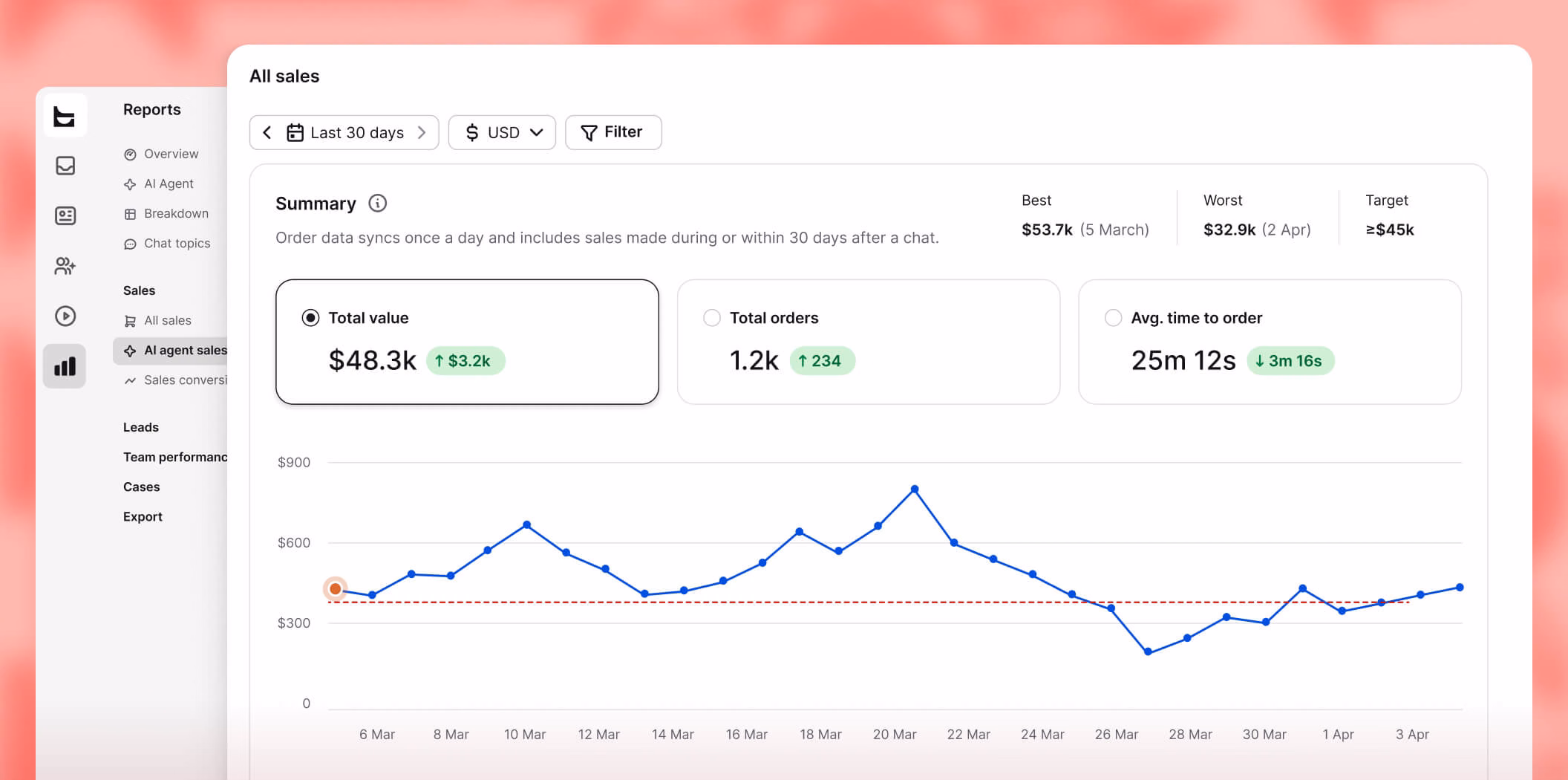Click the 1.2k total orders figure
Image resolution: width=1568 pixels, height=780 pixels.
(x=754, y=360)
